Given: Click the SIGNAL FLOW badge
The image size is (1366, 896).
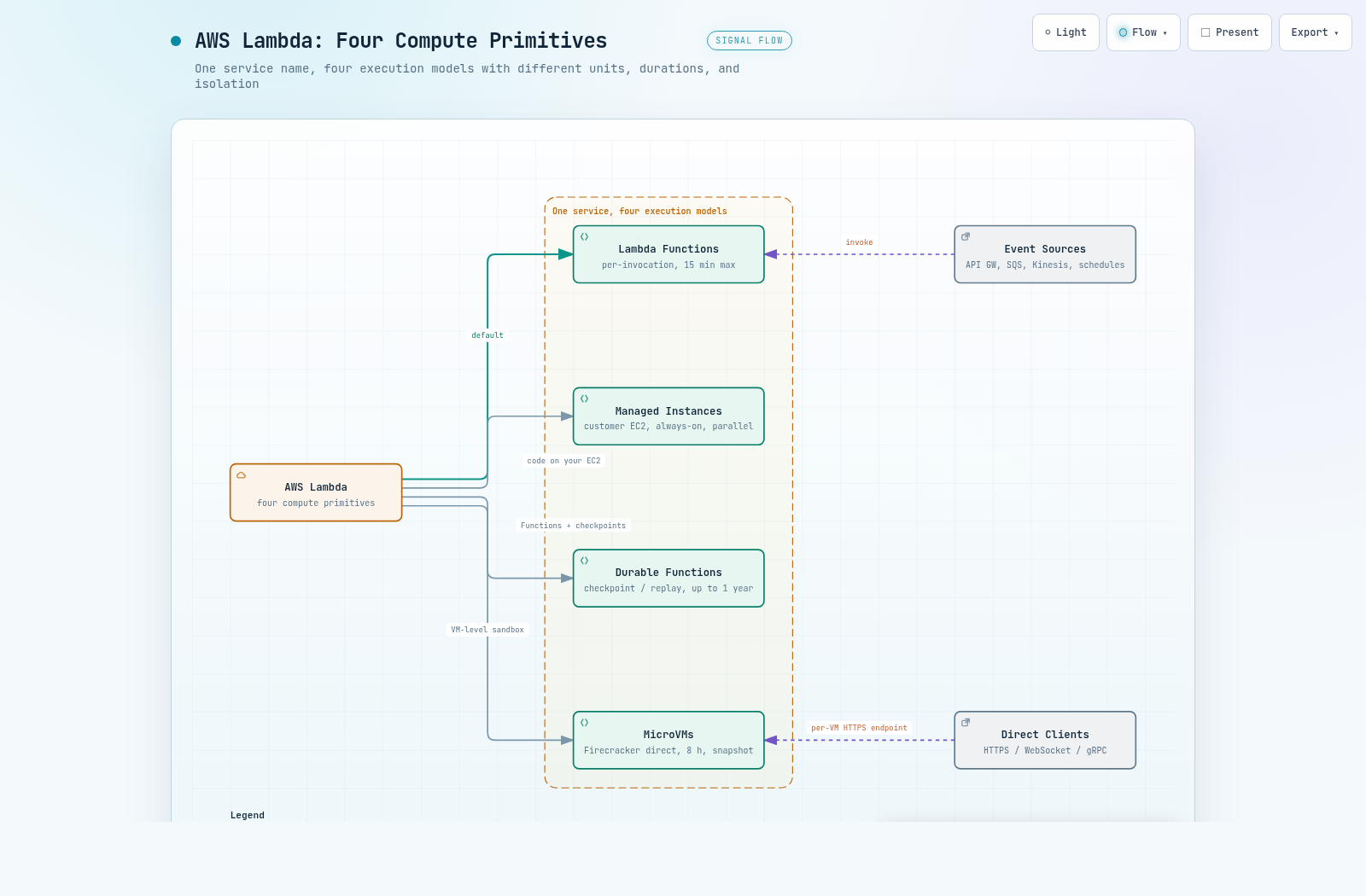Looking at the screenshot, I should point(750,41).
